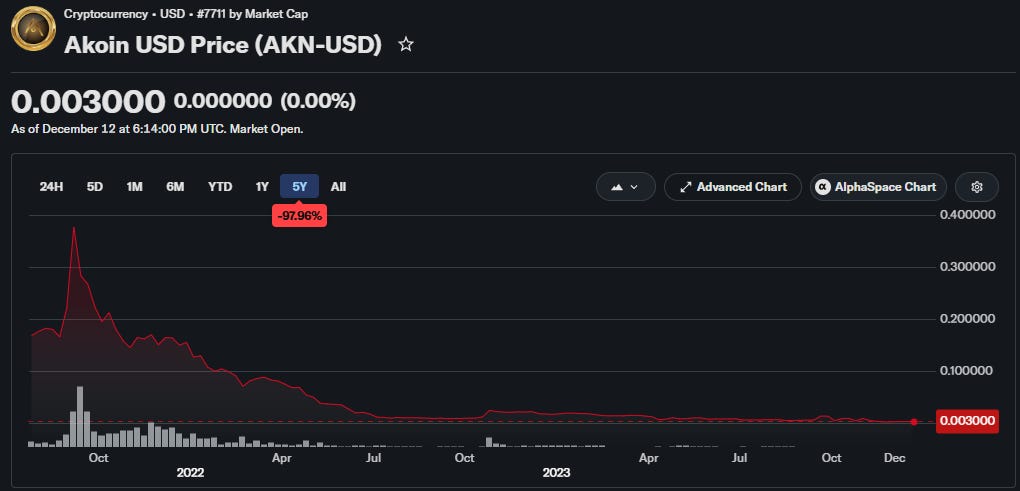Click the 0.400000 y-axis label
The image size is (1020, 491).
pos(967,215)
